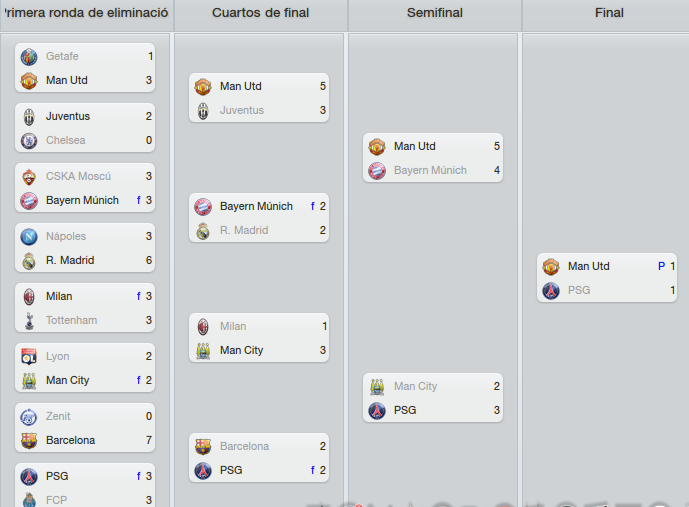Select the Semifinal column header

point(435,14)
